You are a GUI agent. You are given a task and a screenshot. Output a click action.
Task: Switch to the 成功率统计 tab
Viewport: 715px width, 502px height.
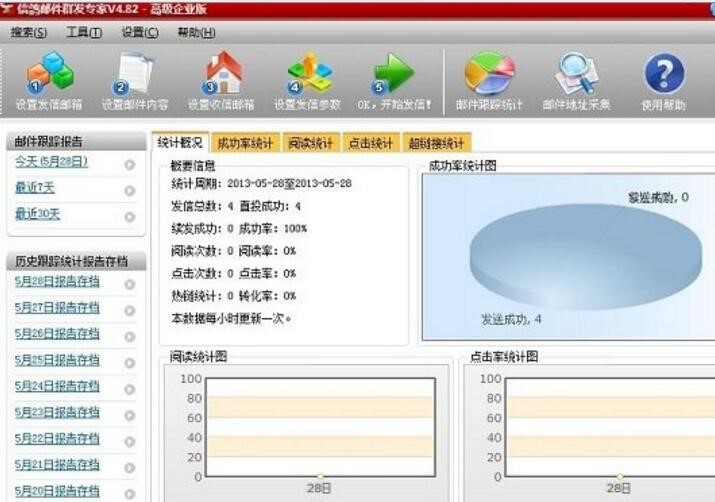(245, 143)
